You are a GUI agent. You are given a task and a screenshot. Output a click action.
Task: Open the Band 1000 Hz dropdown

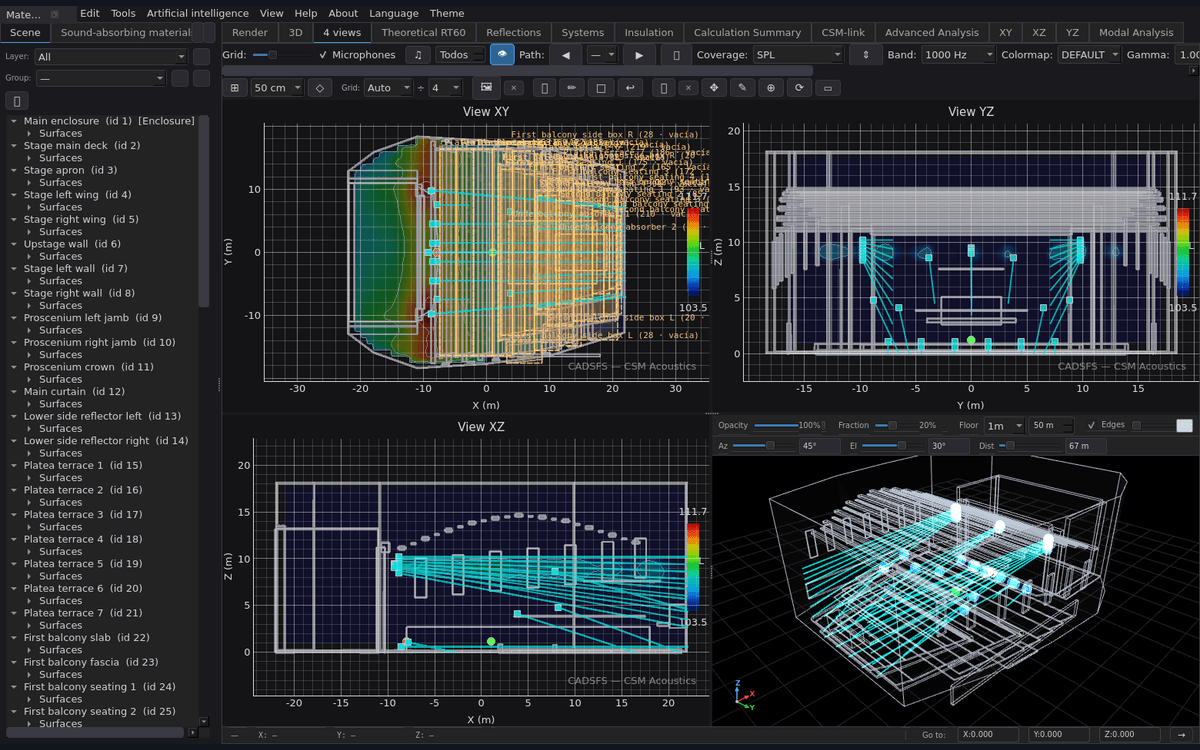pos(958,54)
